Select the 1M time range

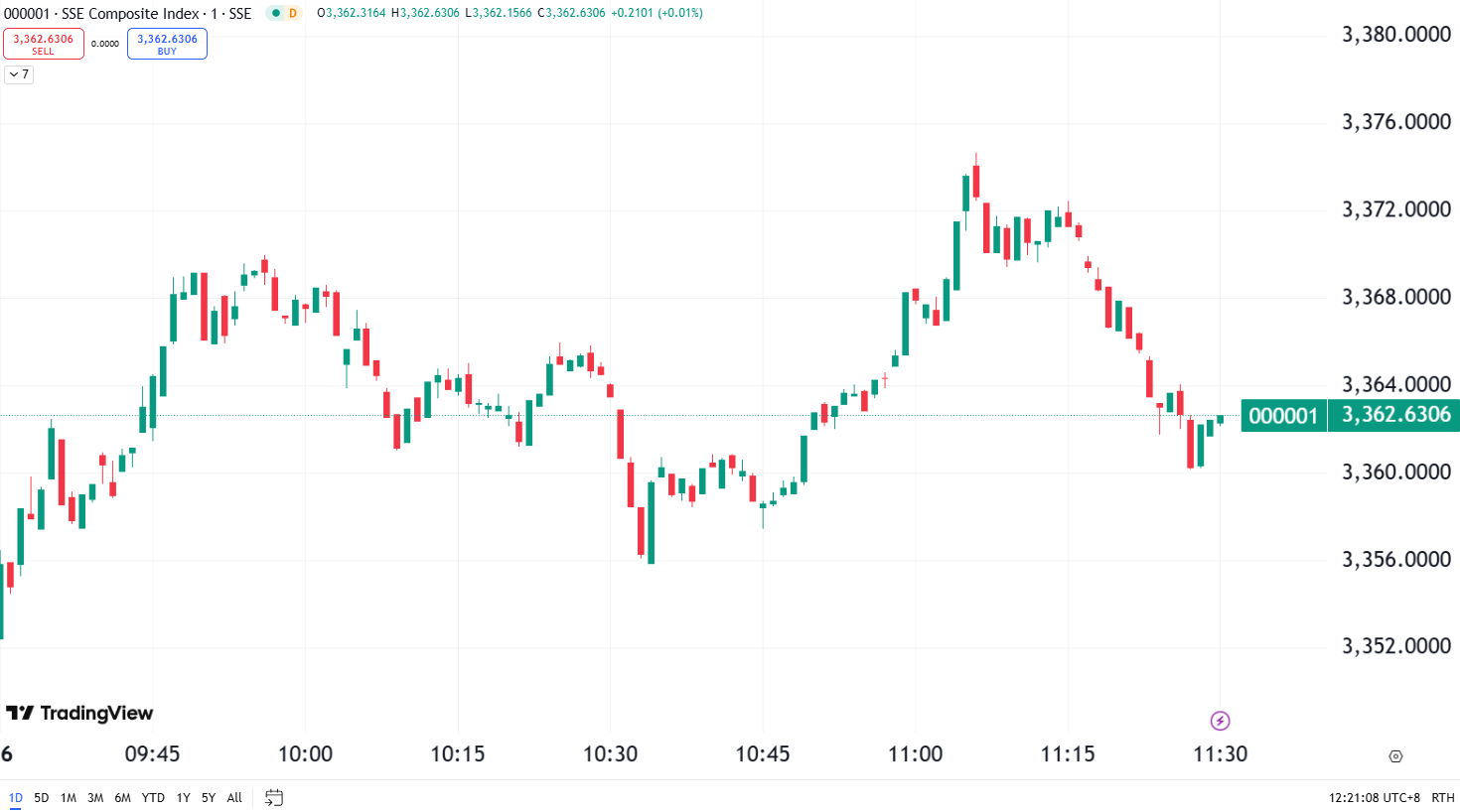(69, 797)
